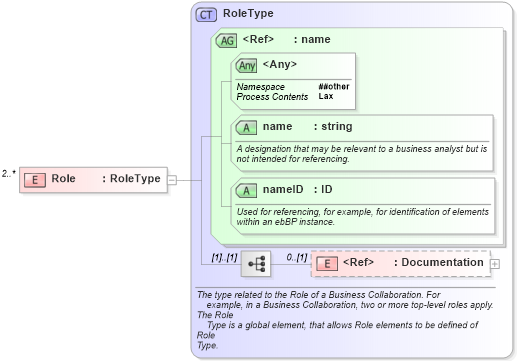Click the A icon beside name attribute

[246, 128]
